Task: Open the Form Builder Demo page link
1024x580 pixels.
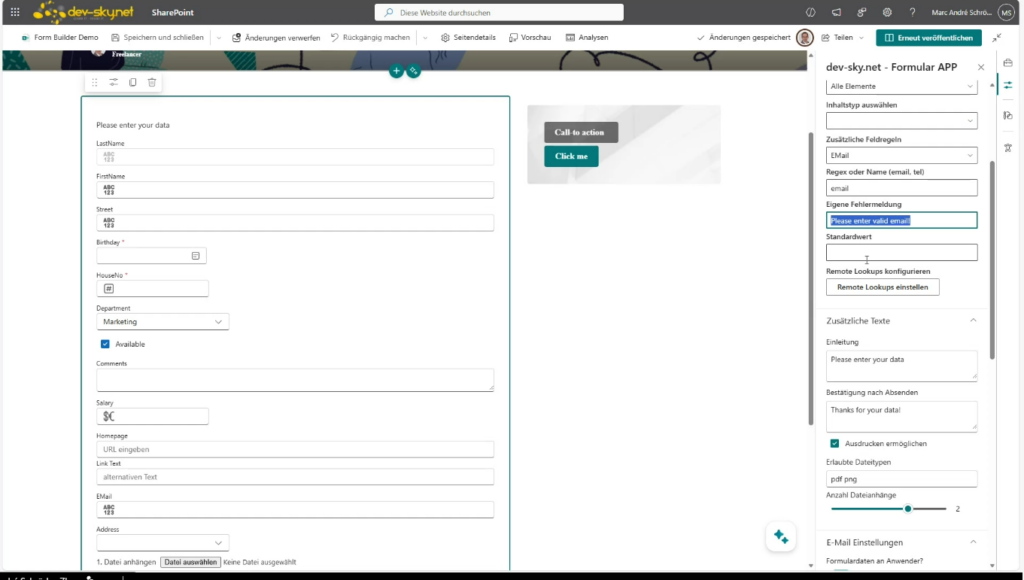Action: click(x=59, y=38)
